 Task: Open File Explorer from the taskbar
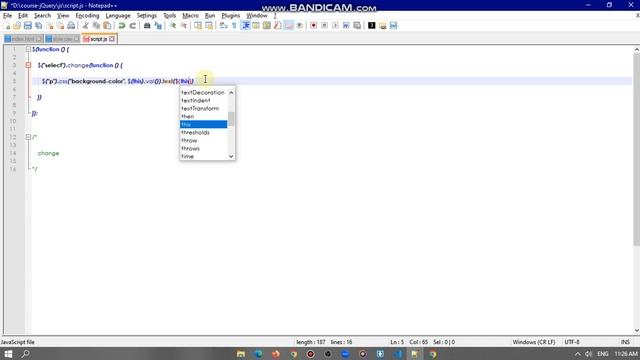241,354
